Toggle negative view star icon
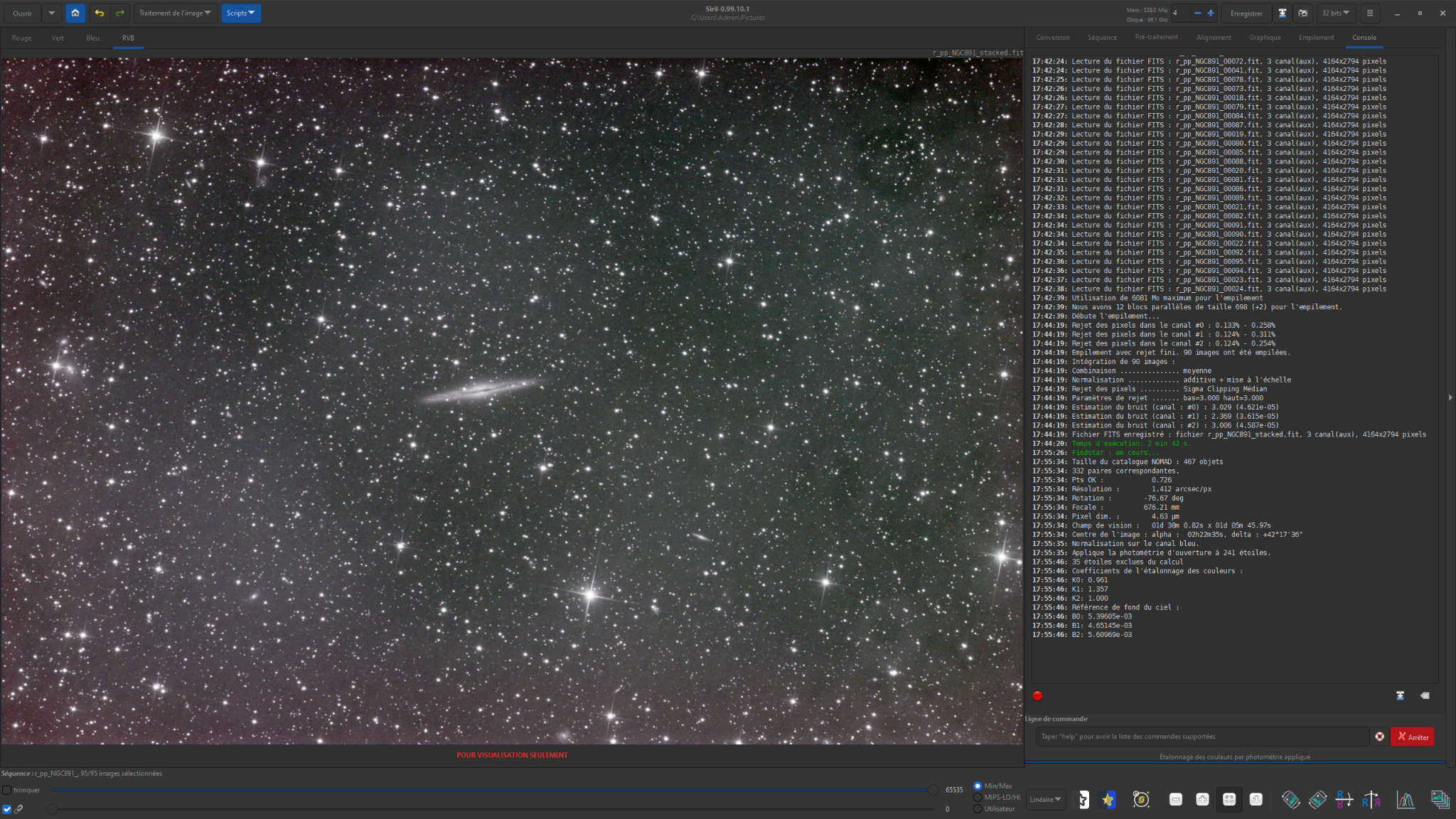 [1082, 800]
